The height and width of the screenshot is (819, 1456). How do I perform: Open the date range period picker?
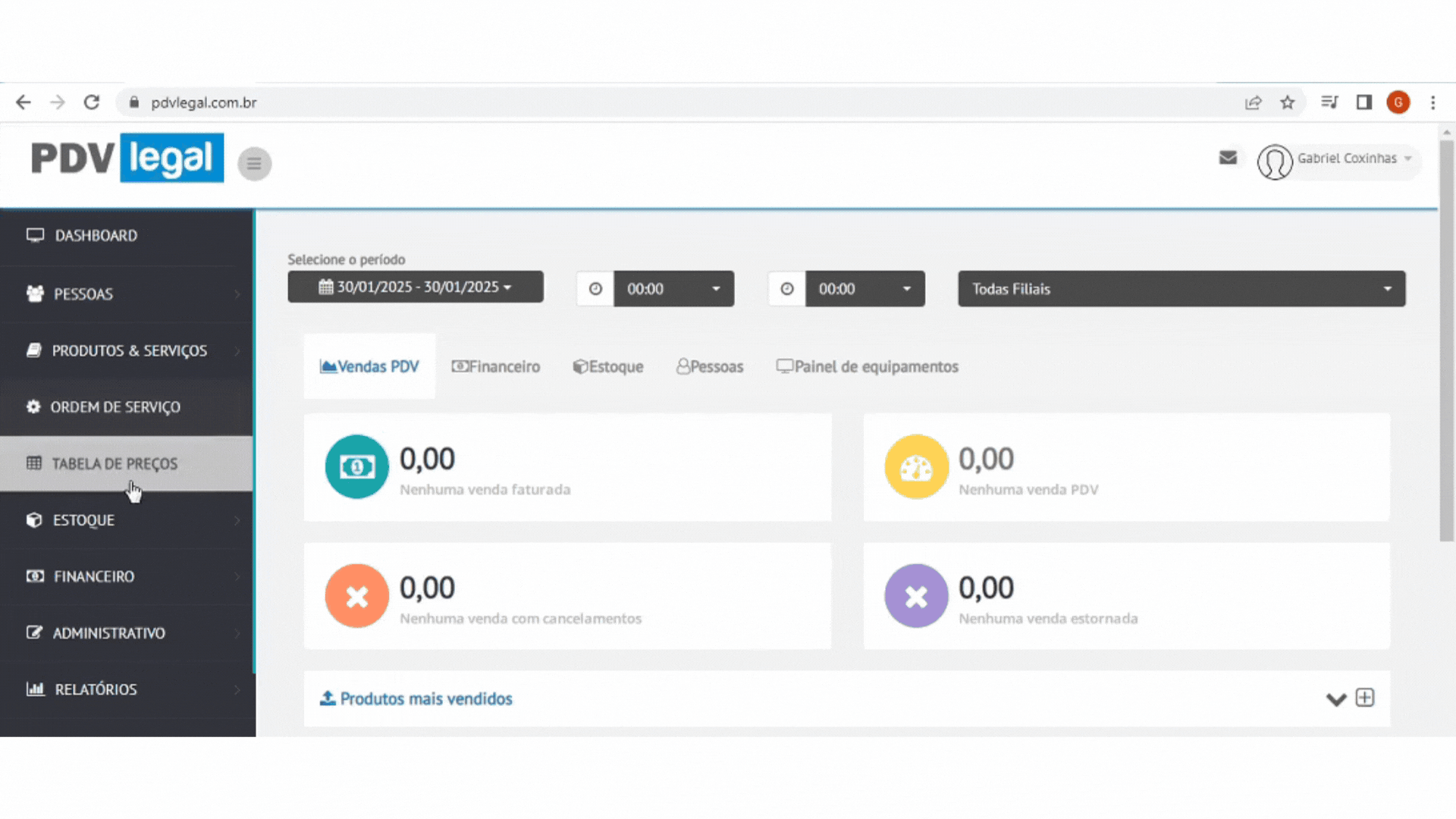415,287
